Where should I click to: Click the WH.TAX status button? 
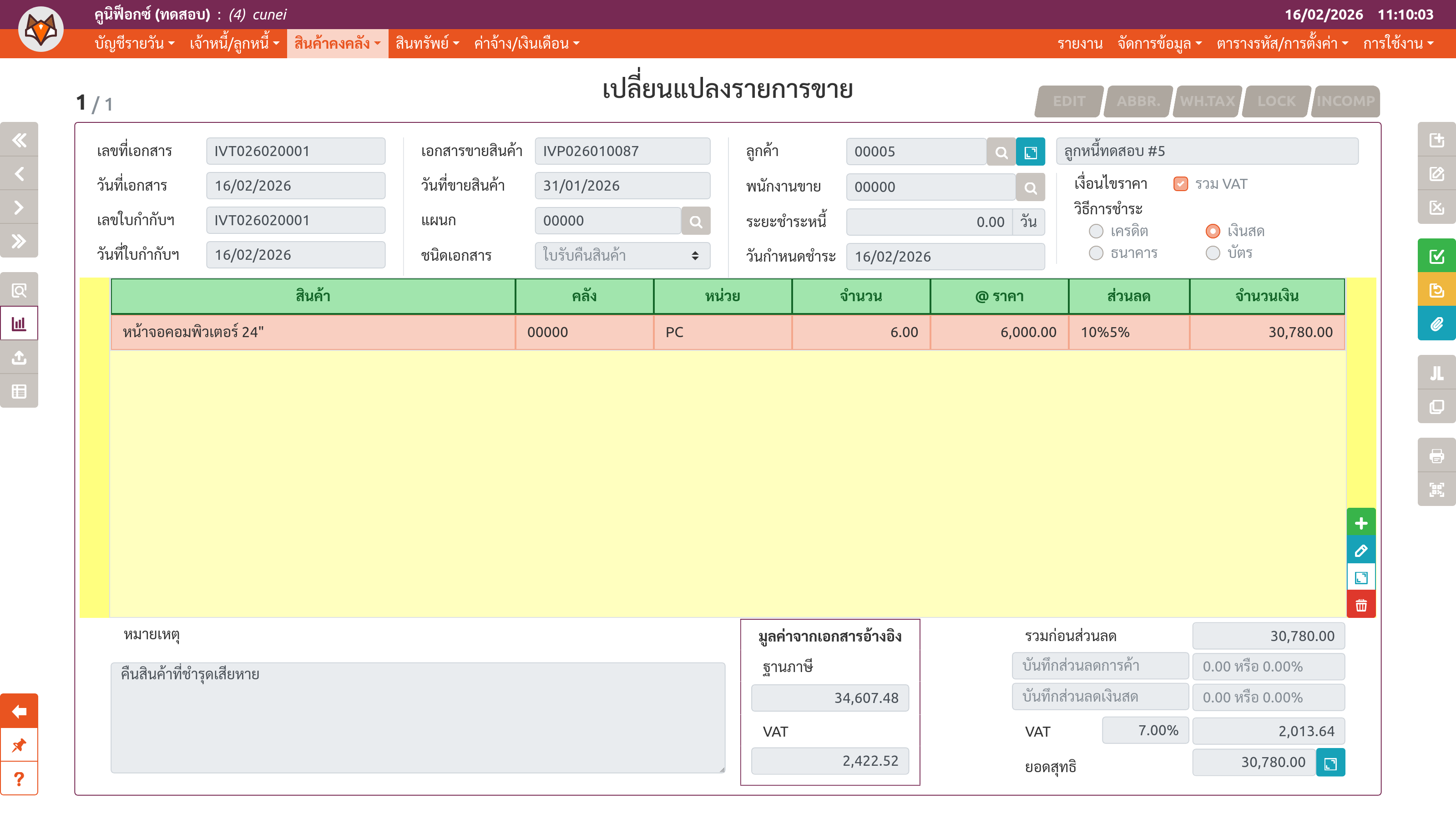pyautogui.click(x=1207, y=101)
